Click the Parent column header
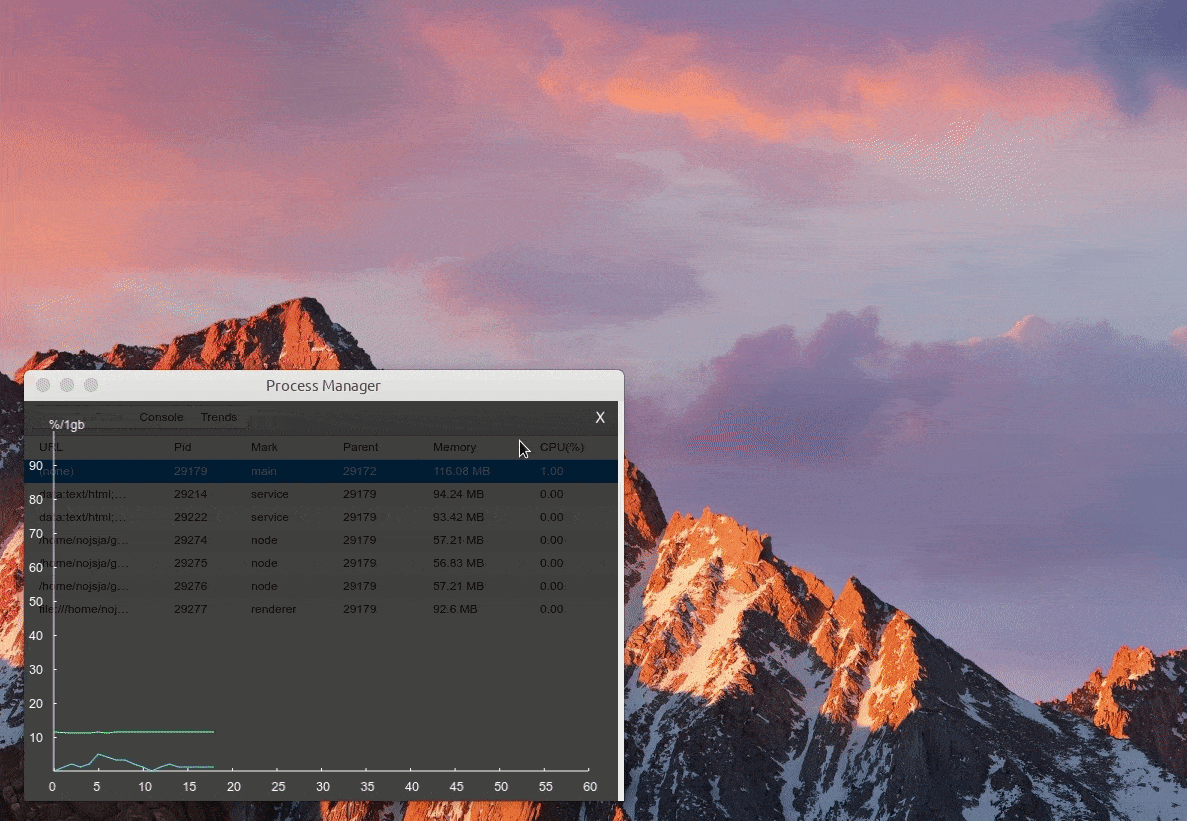 [360, 447]
